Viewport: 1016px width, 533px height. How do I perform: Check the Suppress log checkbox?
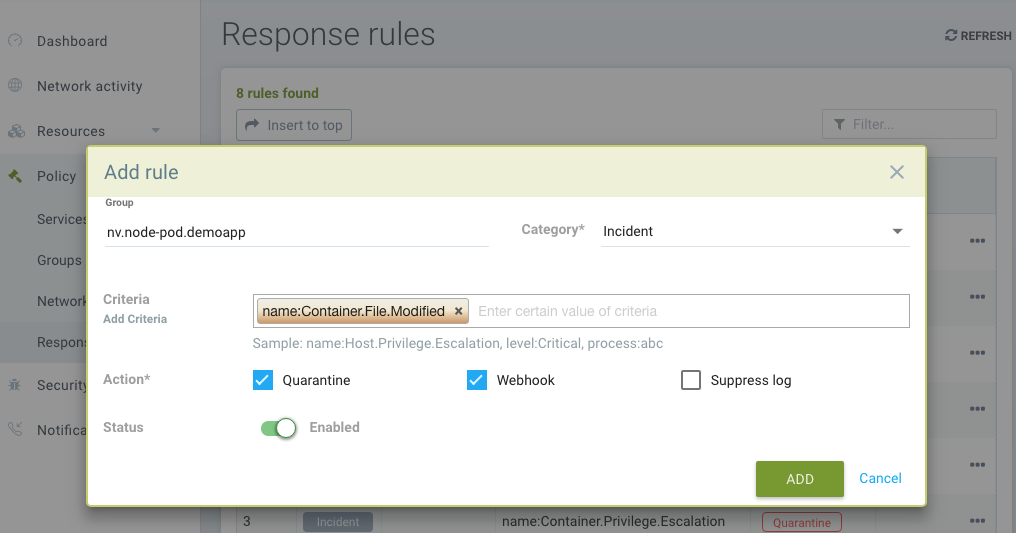click(691, 380)
